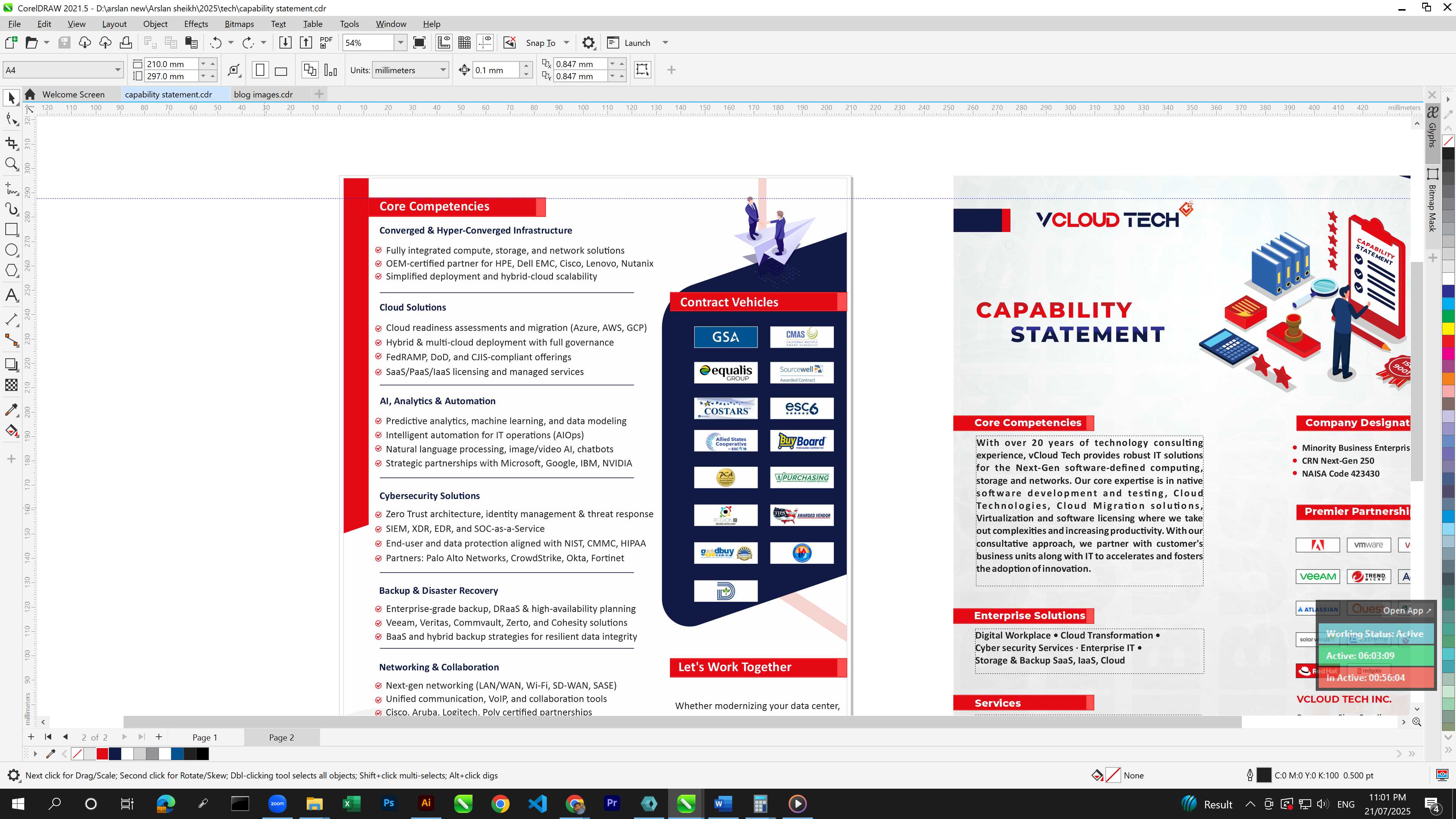Select the Connector tool

[11, 340]
